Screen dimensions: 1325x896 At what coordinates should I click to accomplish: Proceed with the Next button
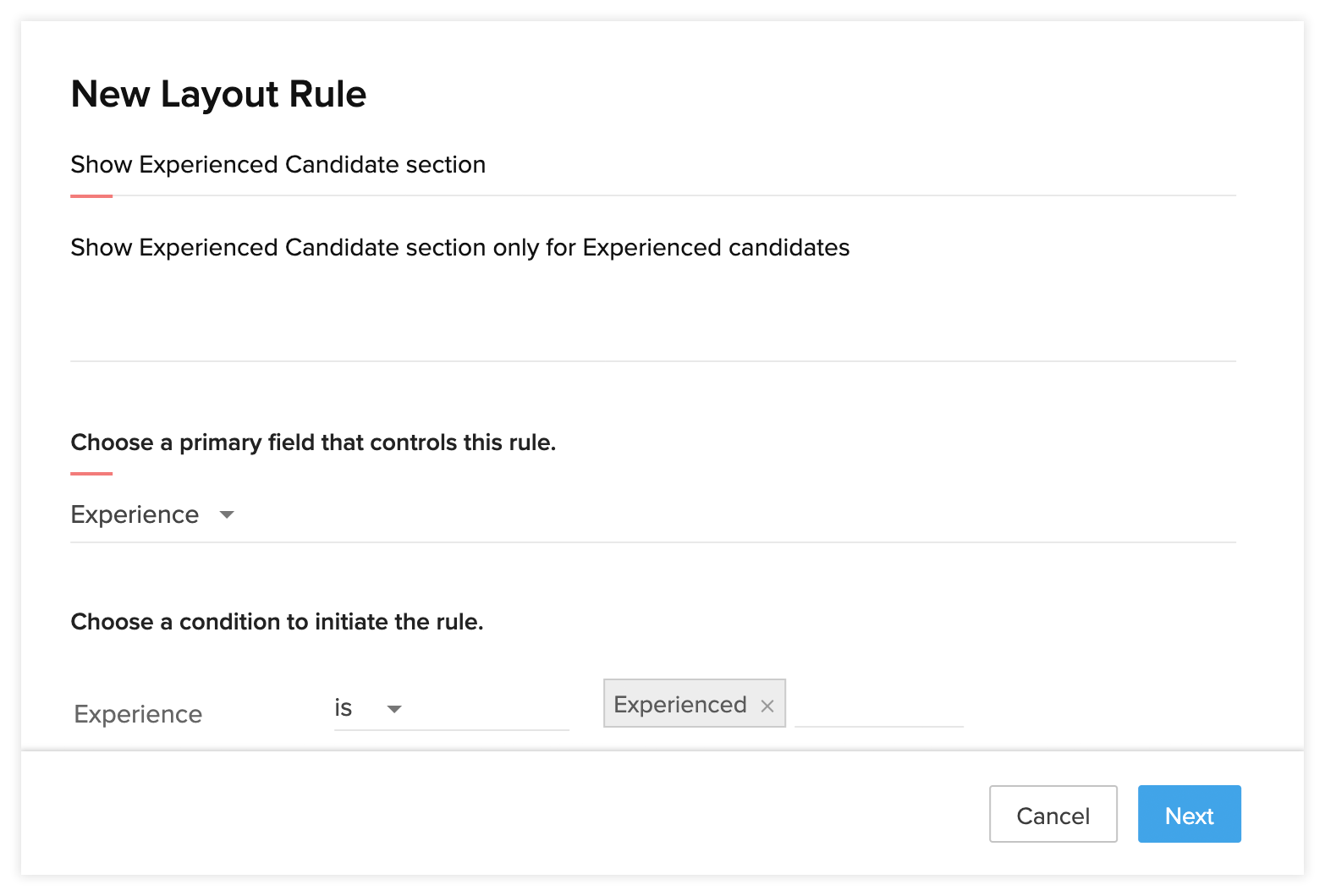1189,814
